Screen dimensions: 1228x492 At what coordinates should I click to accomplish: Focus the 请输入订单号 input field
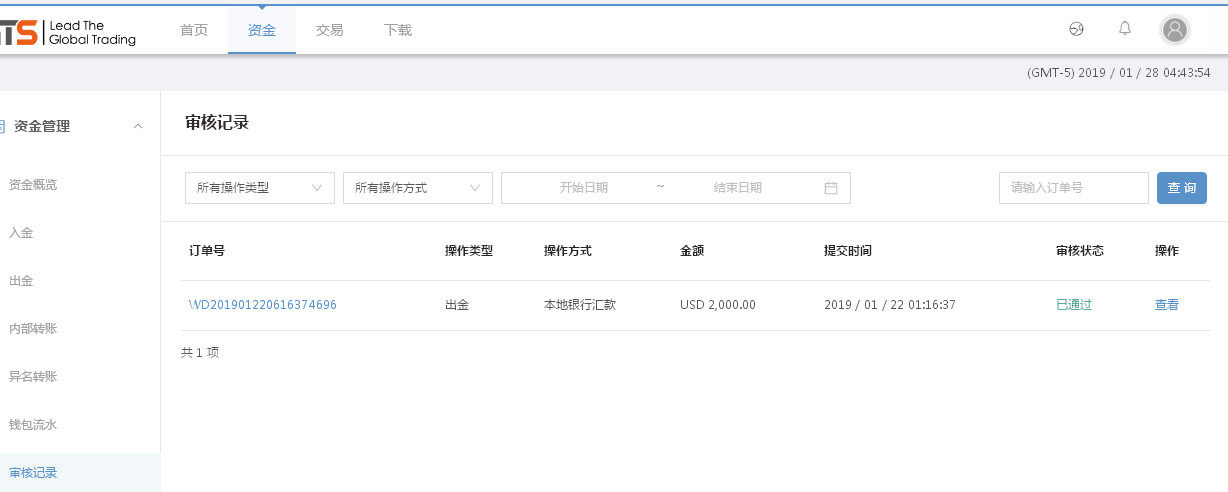tap(1073, 188)
